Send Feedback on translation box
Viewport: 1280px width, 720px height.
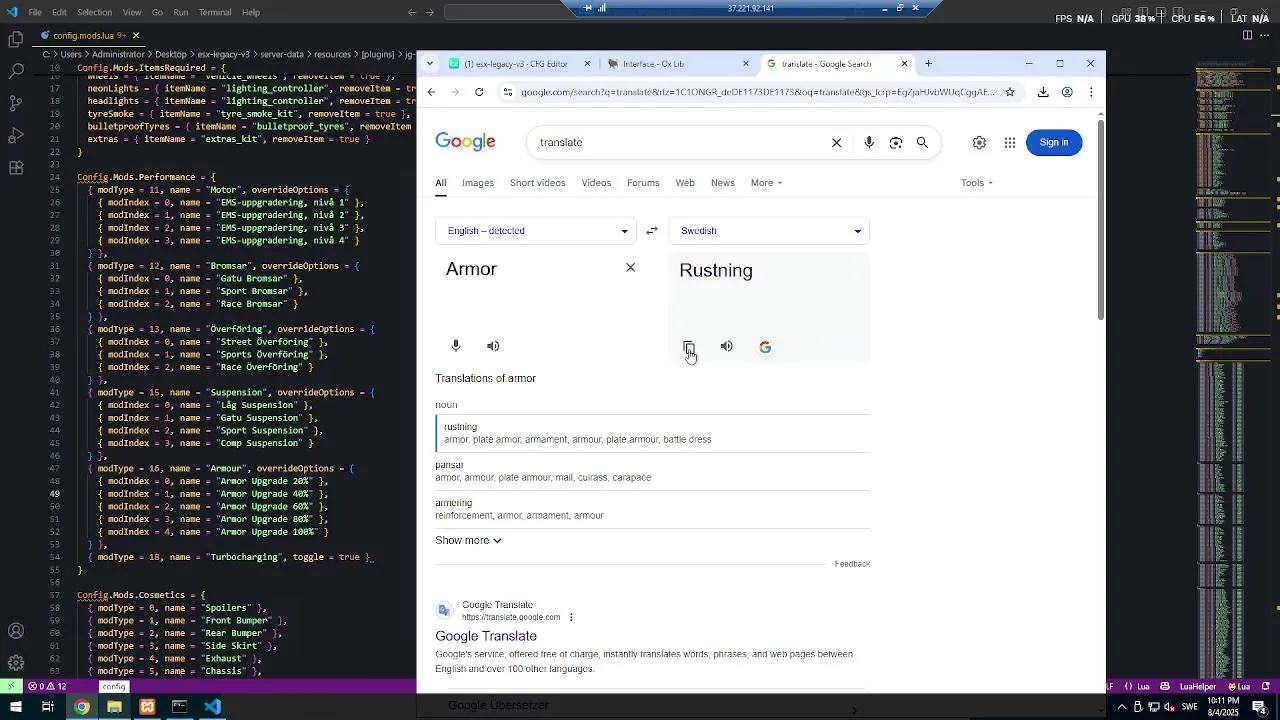pos(852,564)
